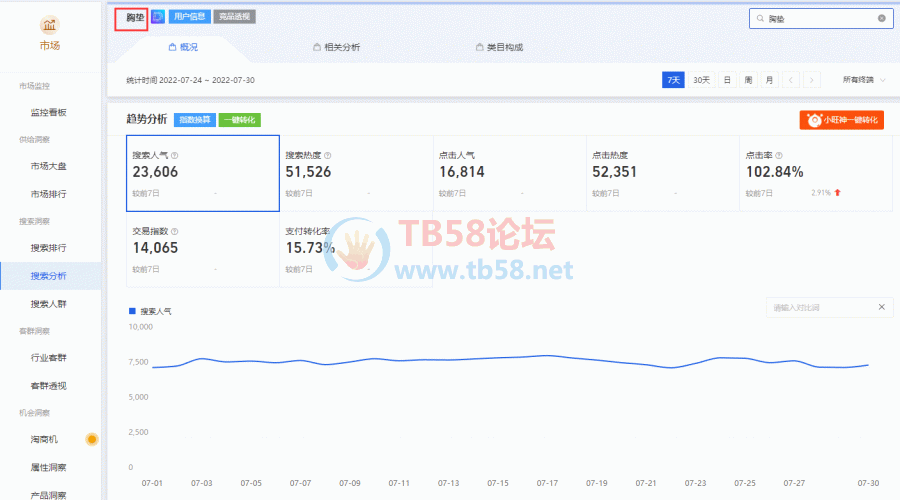Screen dimensions: 900x500
Task: Click the 小旺神一键转化 orange button
Action: click(x=841, y=120)
